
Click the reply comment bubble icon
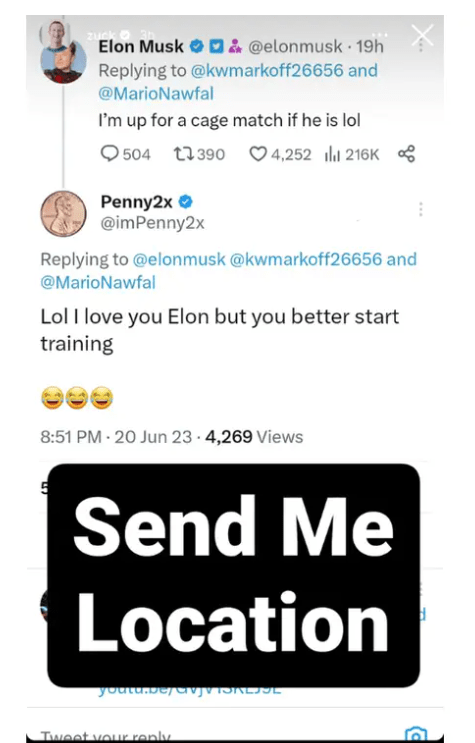click(x=110, y=154)
